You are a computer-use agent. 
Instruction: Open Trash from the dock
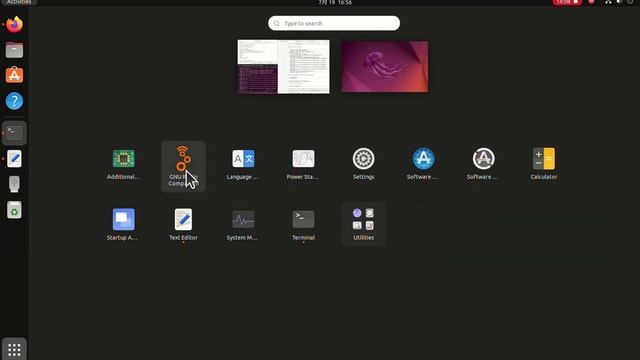[x=14, y=210]
